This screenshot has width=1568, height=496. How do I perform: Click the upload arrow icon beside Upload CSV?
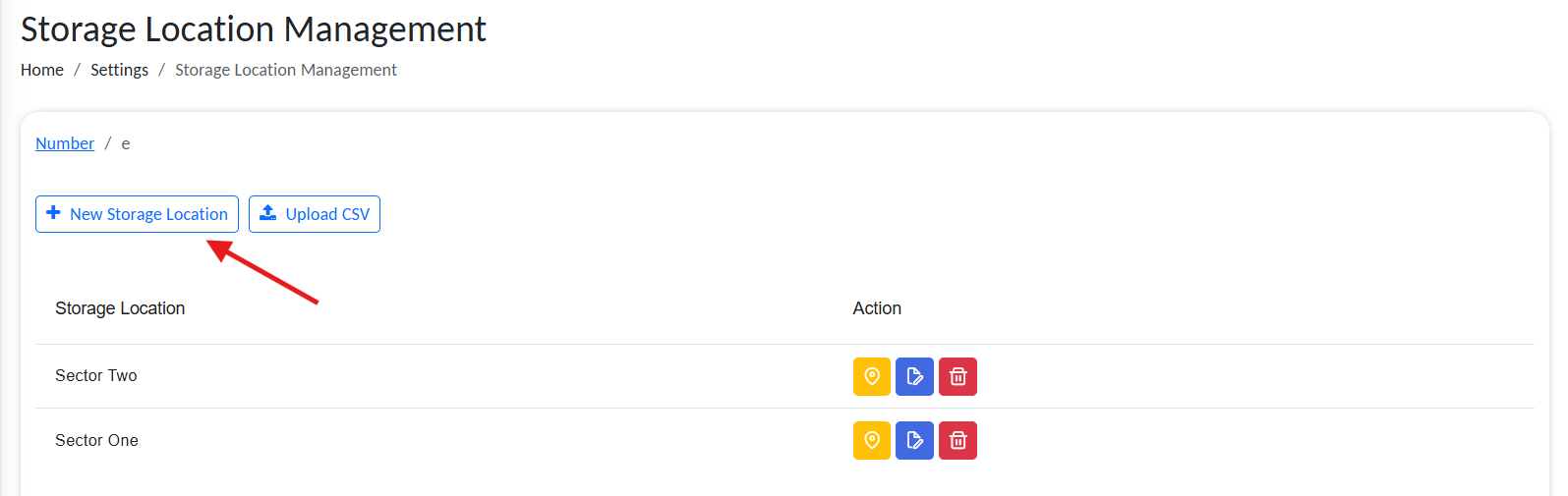267,213
